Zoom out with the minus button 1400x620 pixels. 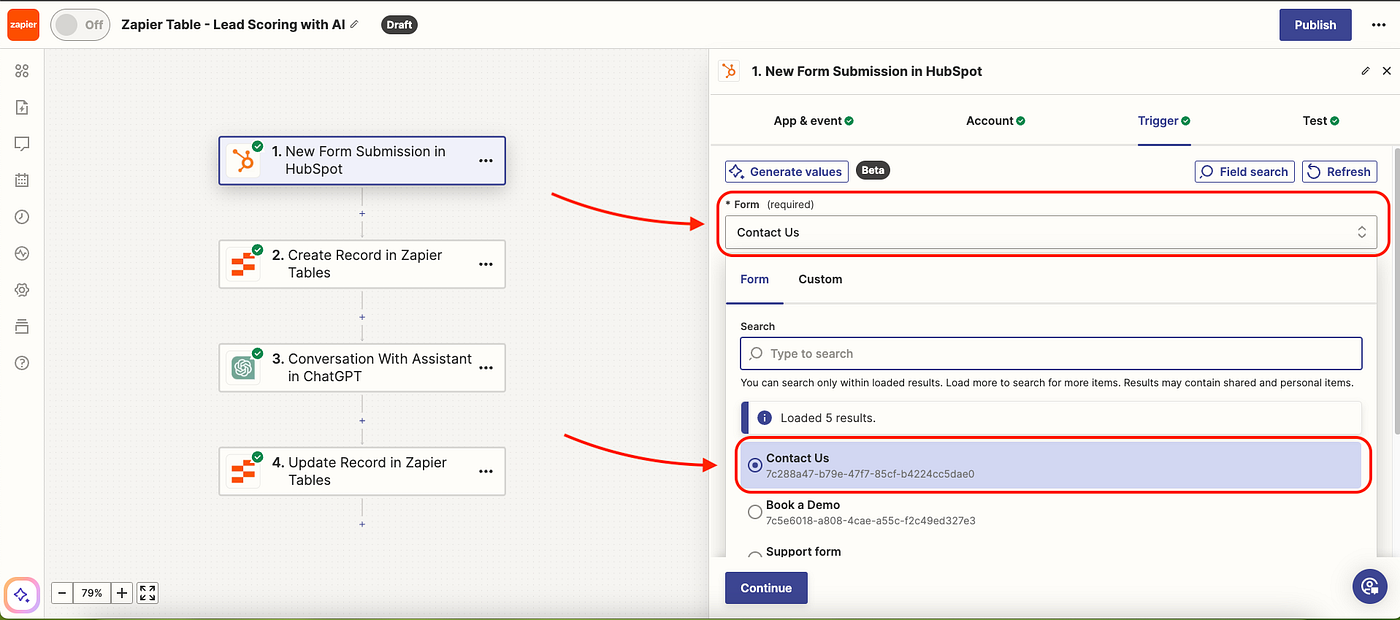62,593
